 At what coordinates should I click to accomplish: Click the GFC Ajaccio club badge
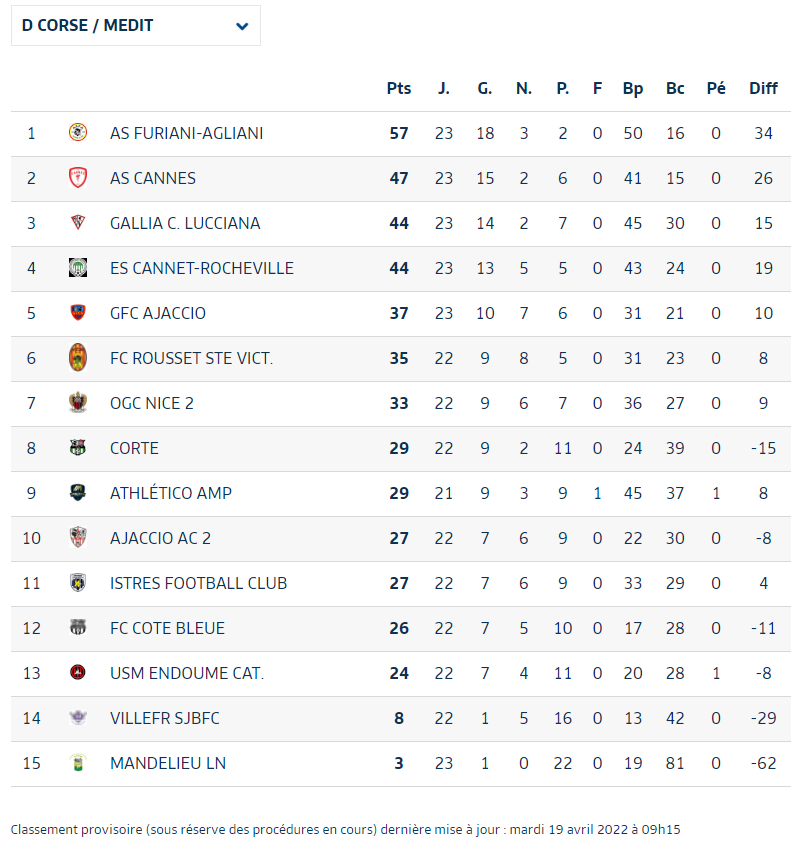pyautogui.click(x=78, y=312)
